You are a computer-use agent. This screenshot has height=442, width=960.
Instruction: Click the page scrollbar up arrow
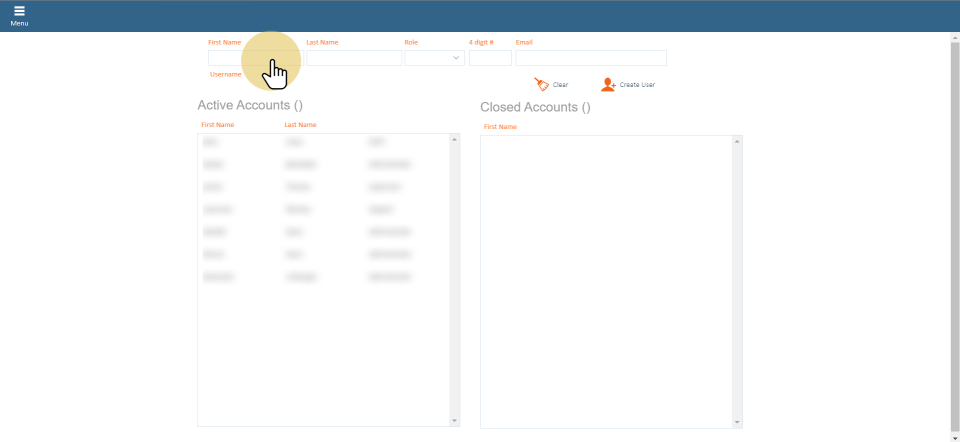954,38
